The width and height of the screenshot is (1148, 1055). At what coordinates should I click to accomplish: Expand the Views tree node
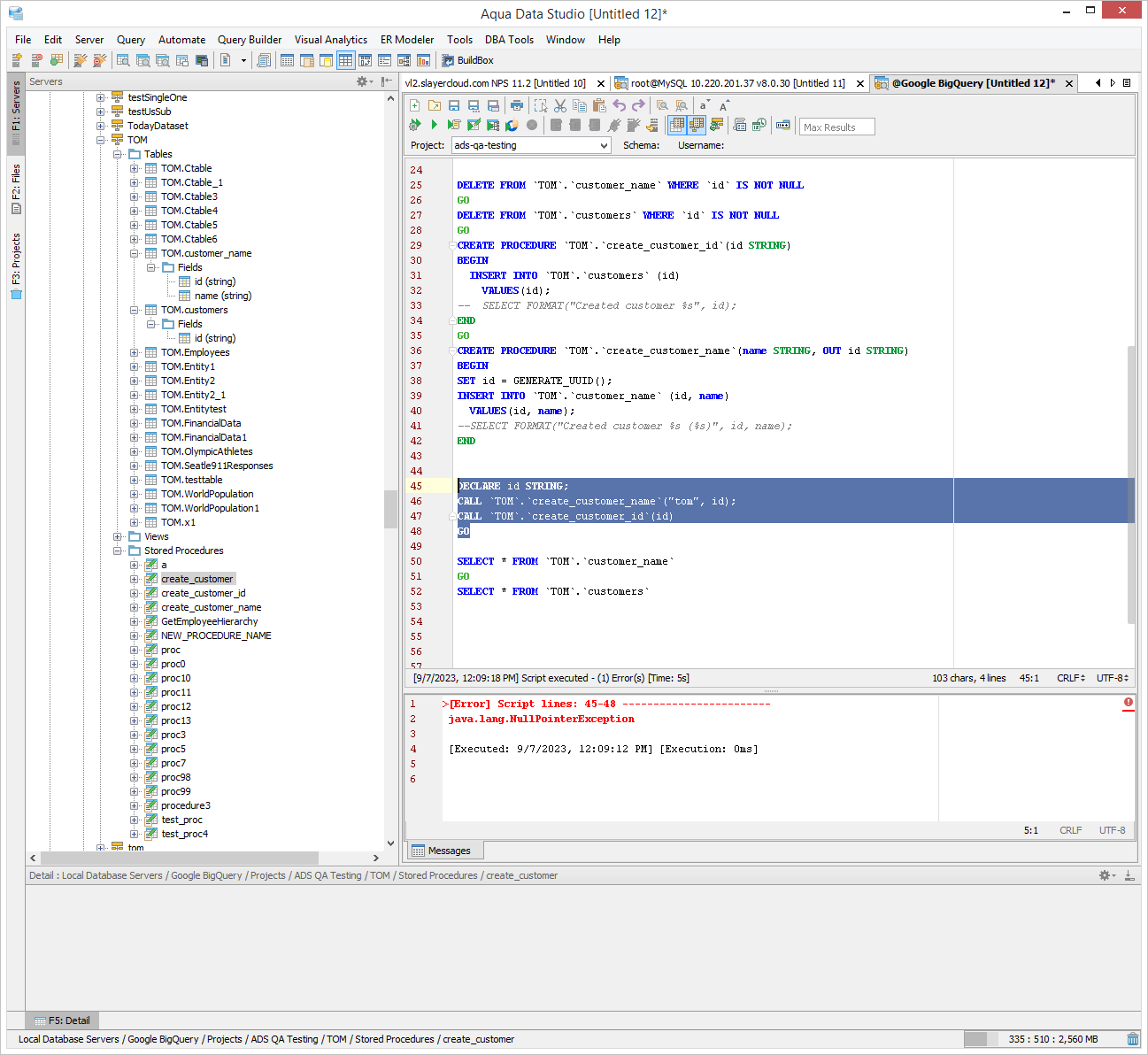118,536
